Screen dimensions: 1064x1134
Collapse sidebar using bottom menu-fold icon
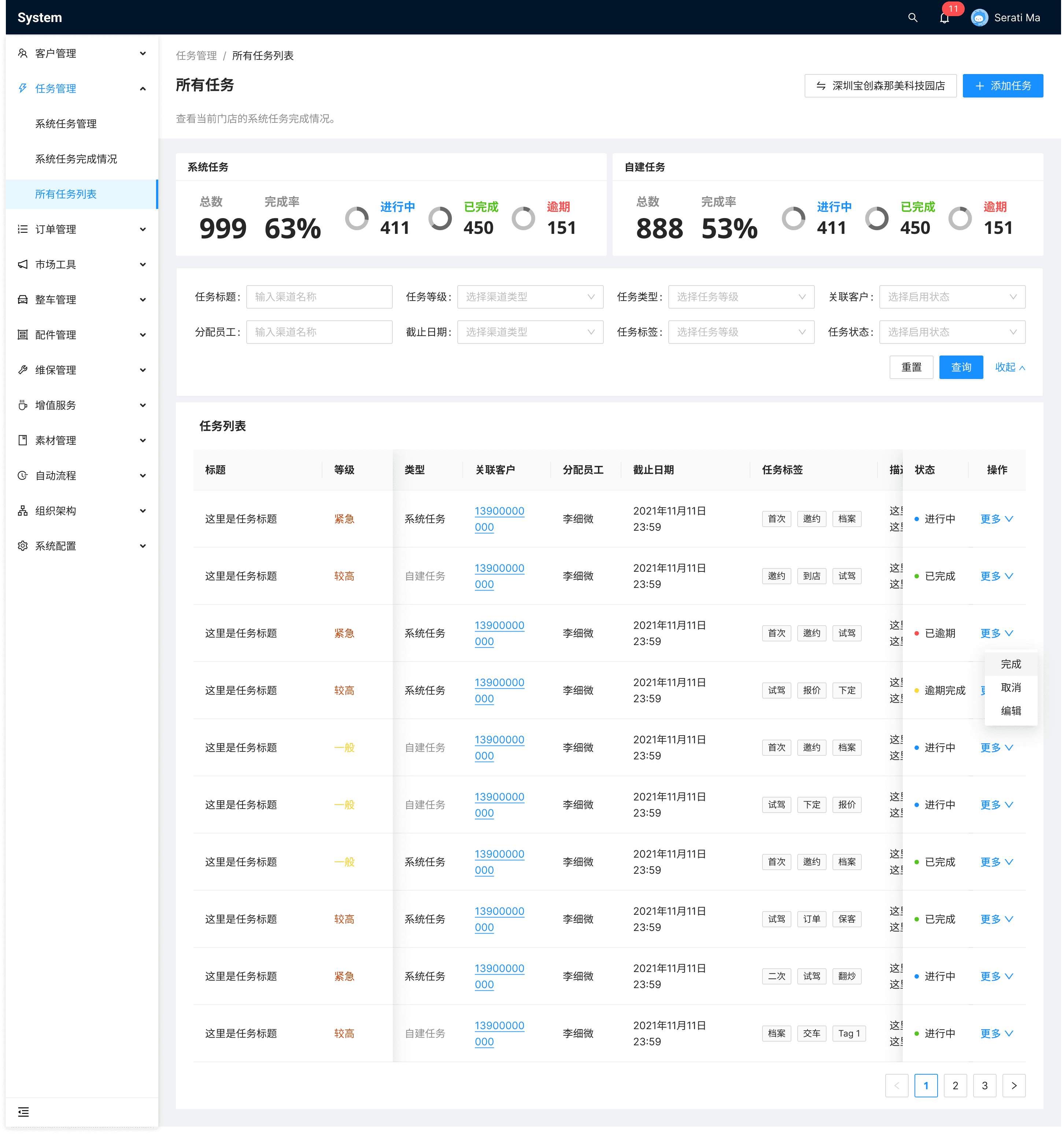click(23, 1111)
